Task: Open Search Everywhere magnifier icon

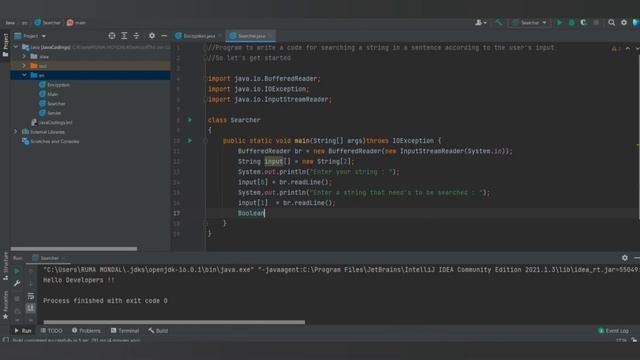Action: tap(611, 22)
